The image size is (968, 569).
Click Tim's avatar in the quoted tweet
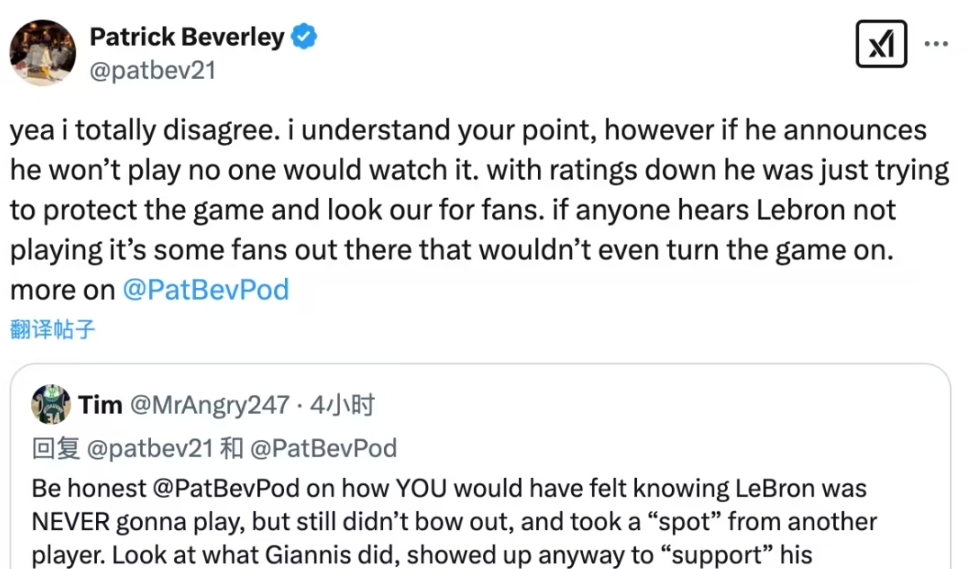[51, 405]
